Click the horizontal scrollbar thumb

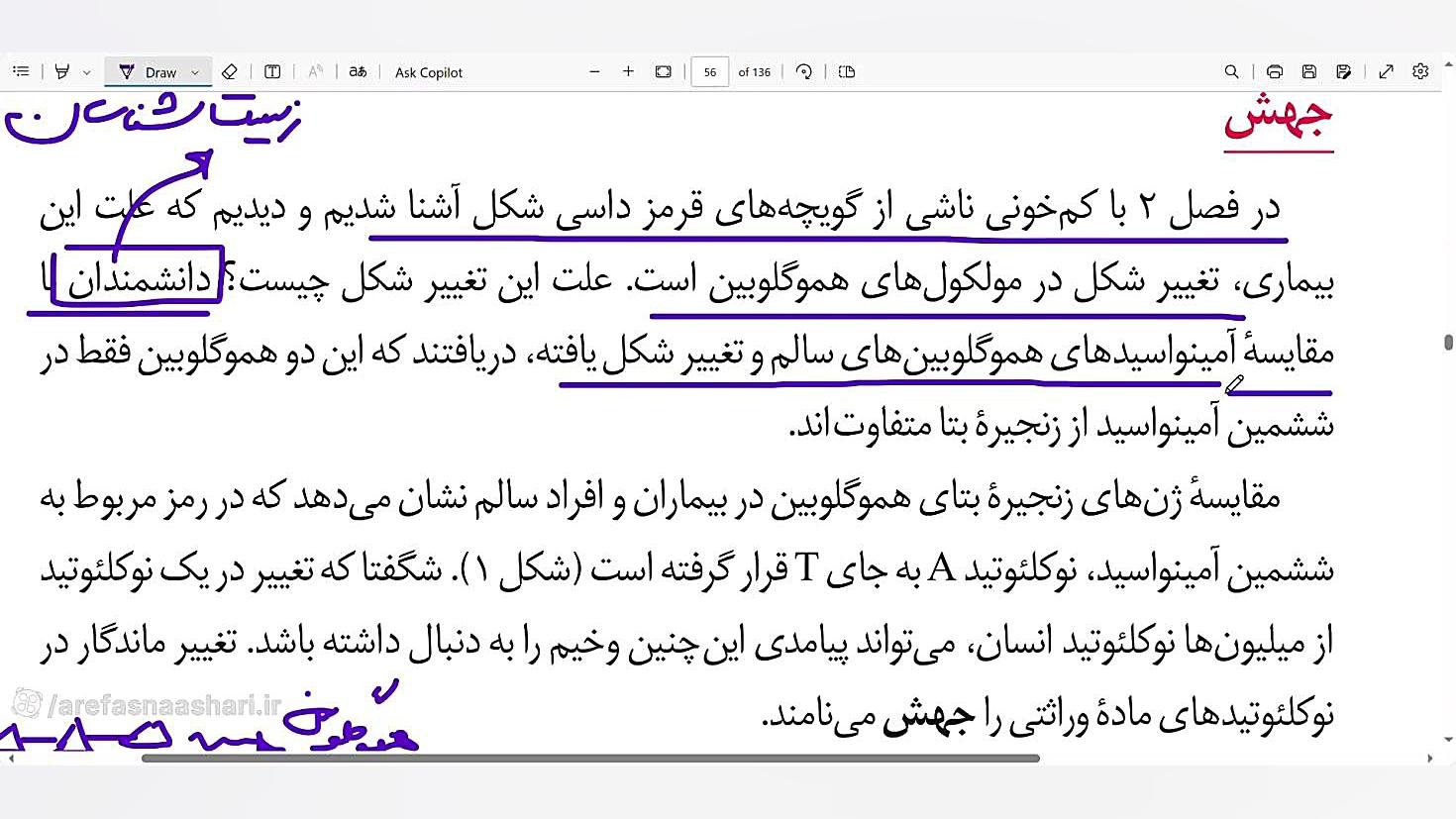point(590,759)
